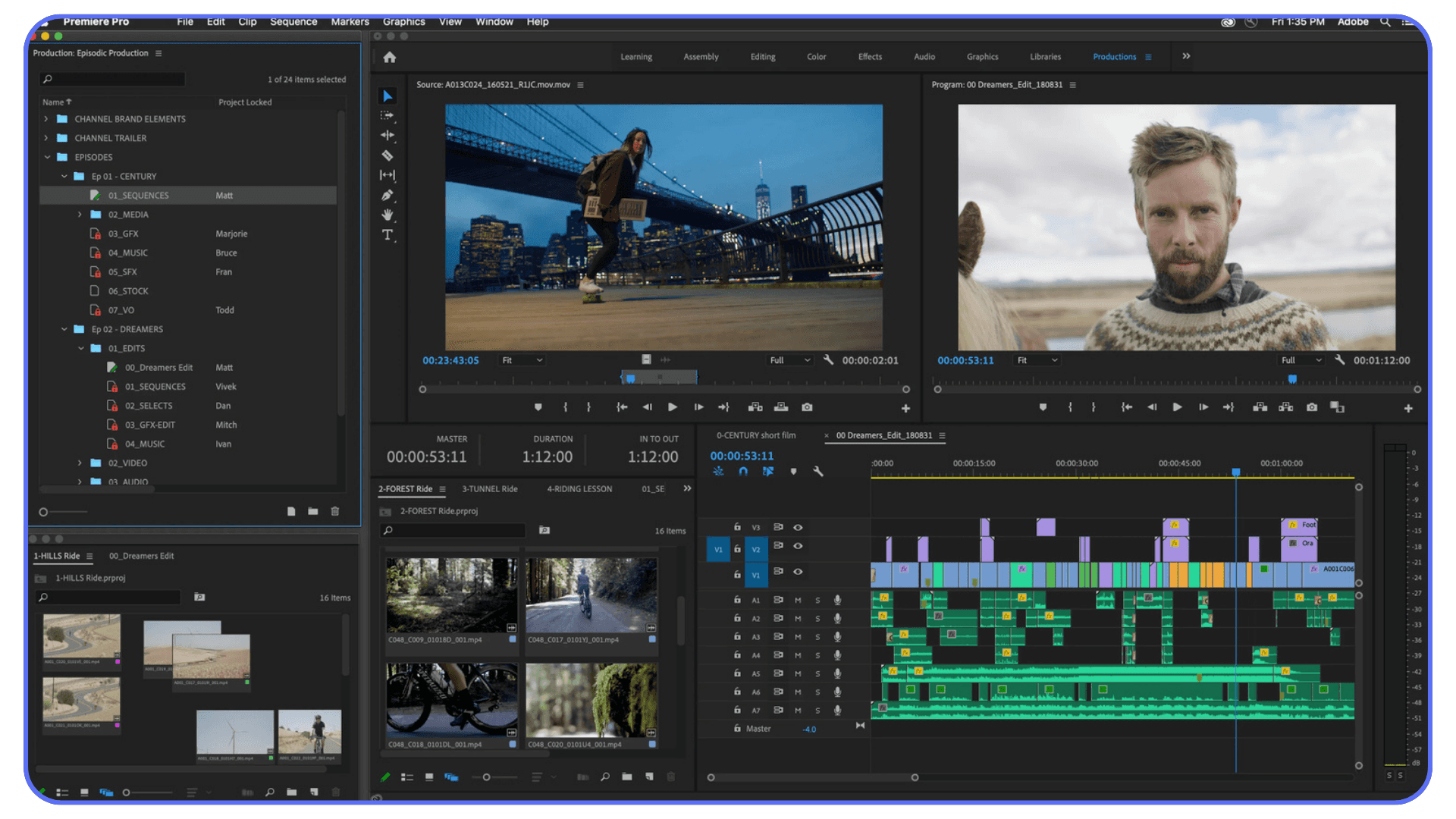Open the Markers menu
Screen dimensions: 1456x819
pyautogui.click(x=350, y=22)
